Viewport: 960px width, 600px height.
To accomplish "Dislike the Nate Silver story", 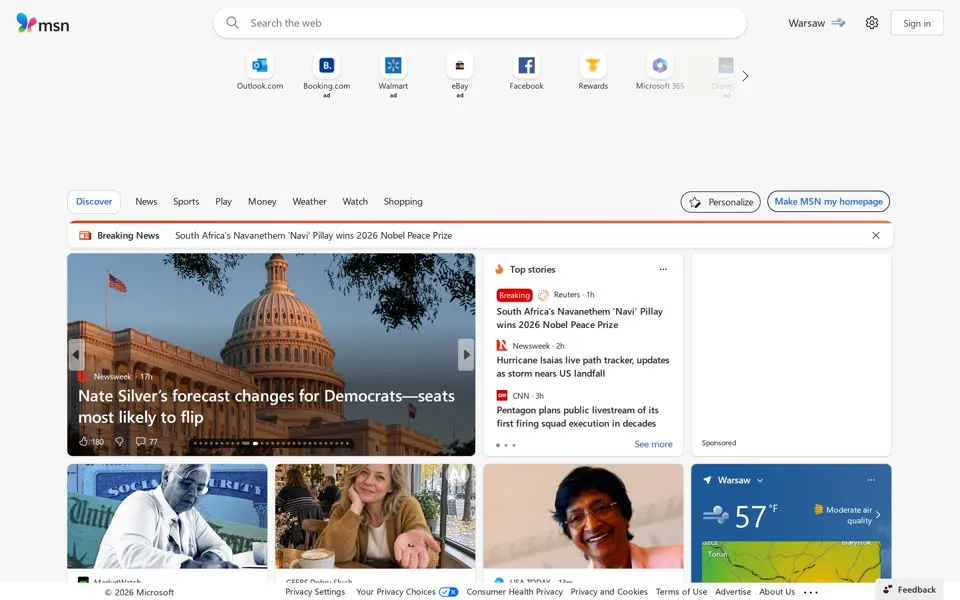I will [119, 441].
